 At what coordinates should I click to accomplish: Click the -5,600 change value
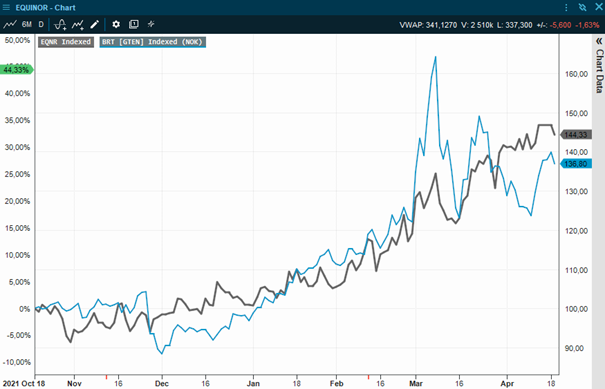561,25
